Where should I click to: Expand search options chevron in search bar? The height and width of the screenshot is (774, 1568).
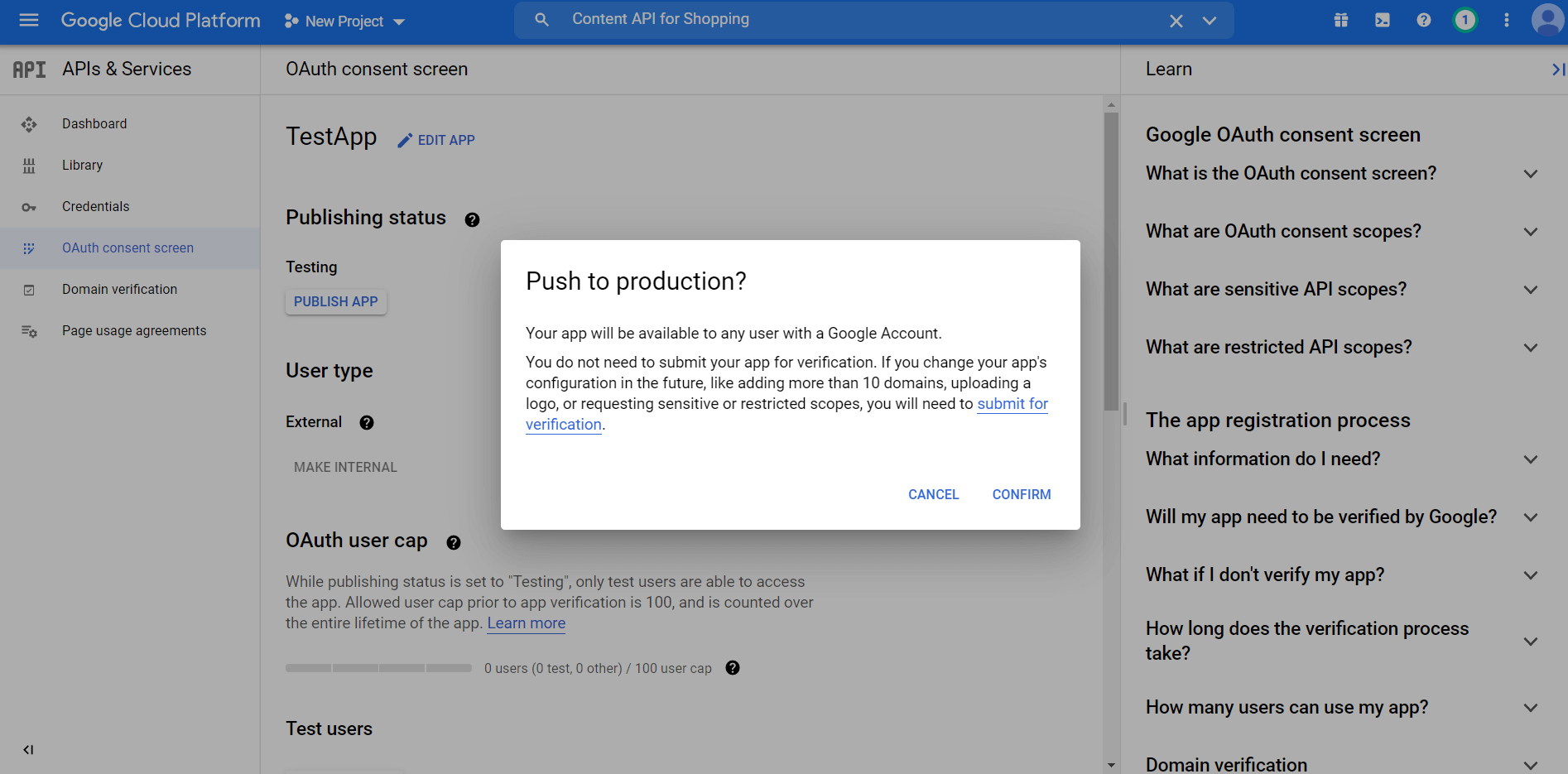(x=1210, y=21)
